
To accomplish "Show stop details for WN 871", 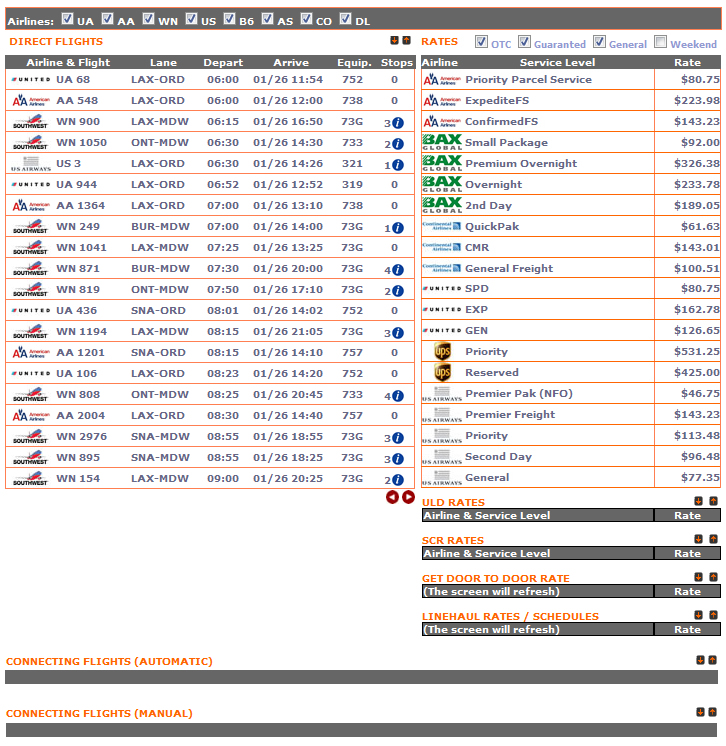I will point(398,270).
